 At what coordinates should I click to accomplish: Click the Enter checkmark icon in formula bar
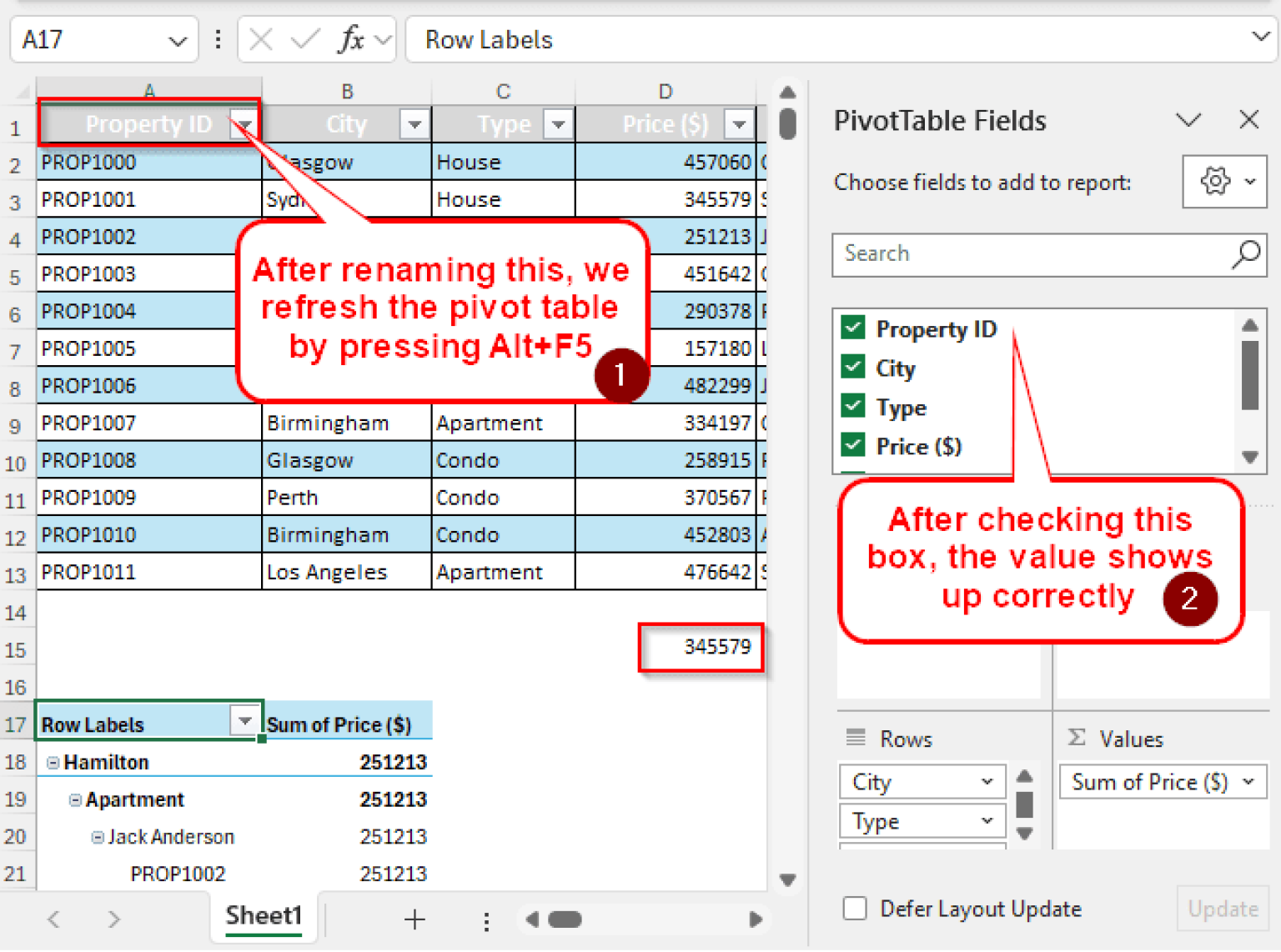[x=304, y=39]
